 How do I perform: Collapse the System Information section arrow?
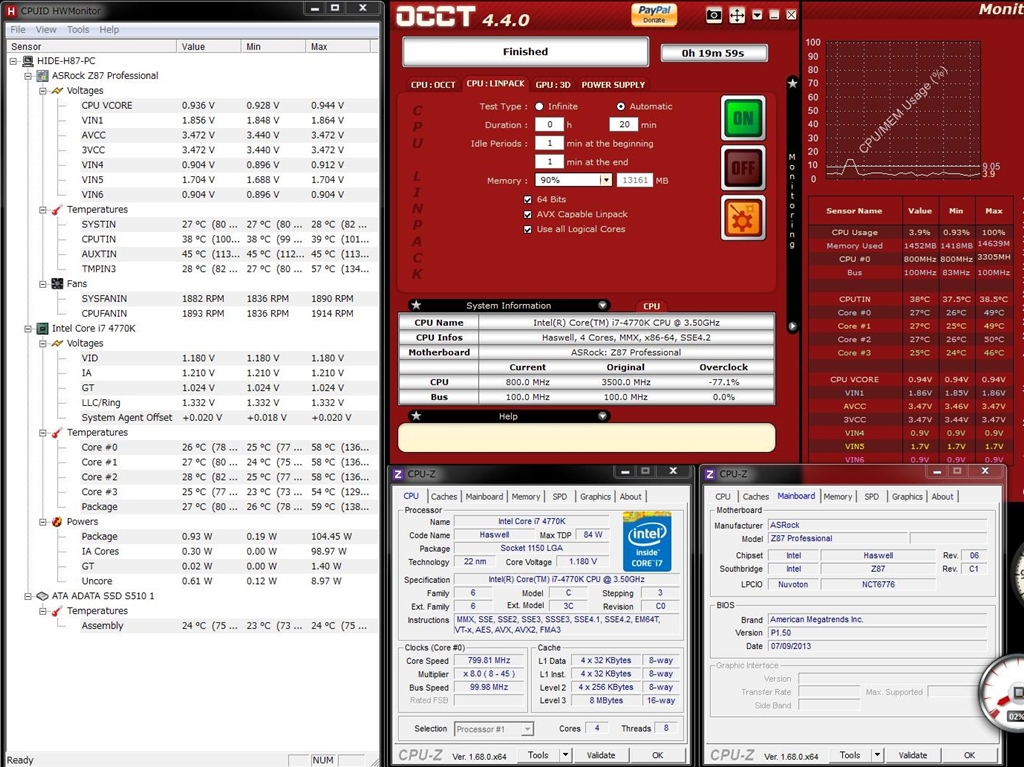pos(602,305)
